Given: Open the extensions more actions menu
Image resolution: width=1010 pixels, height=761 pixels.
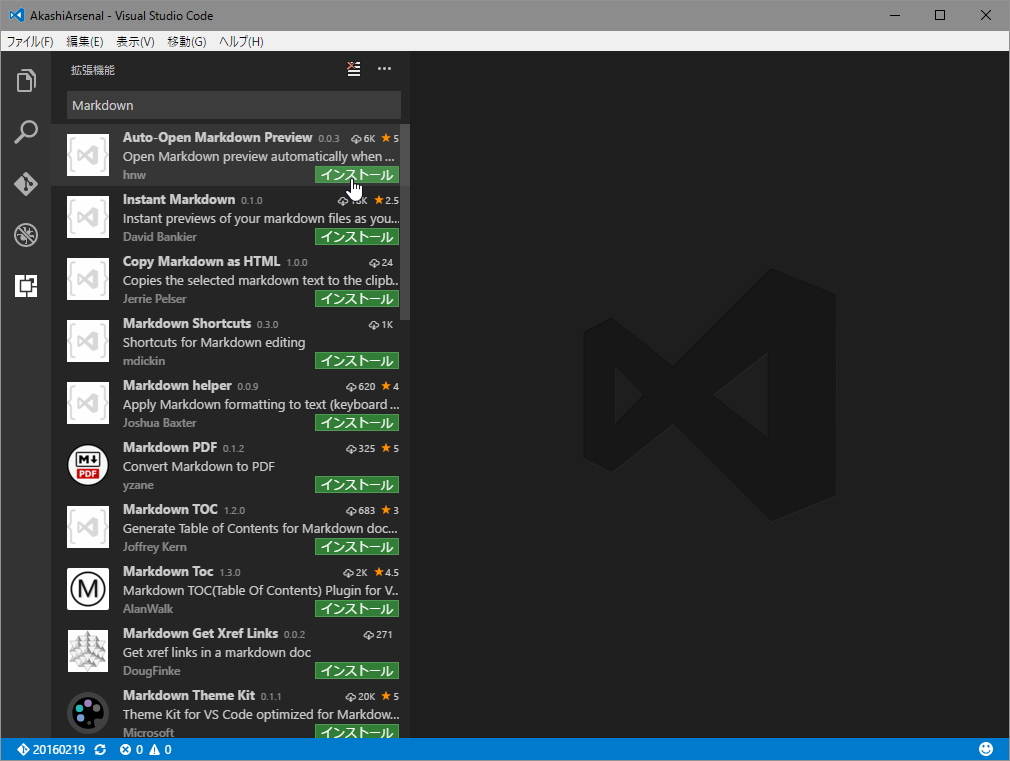Looking at the screenshot, I should (x=384, y=69).
